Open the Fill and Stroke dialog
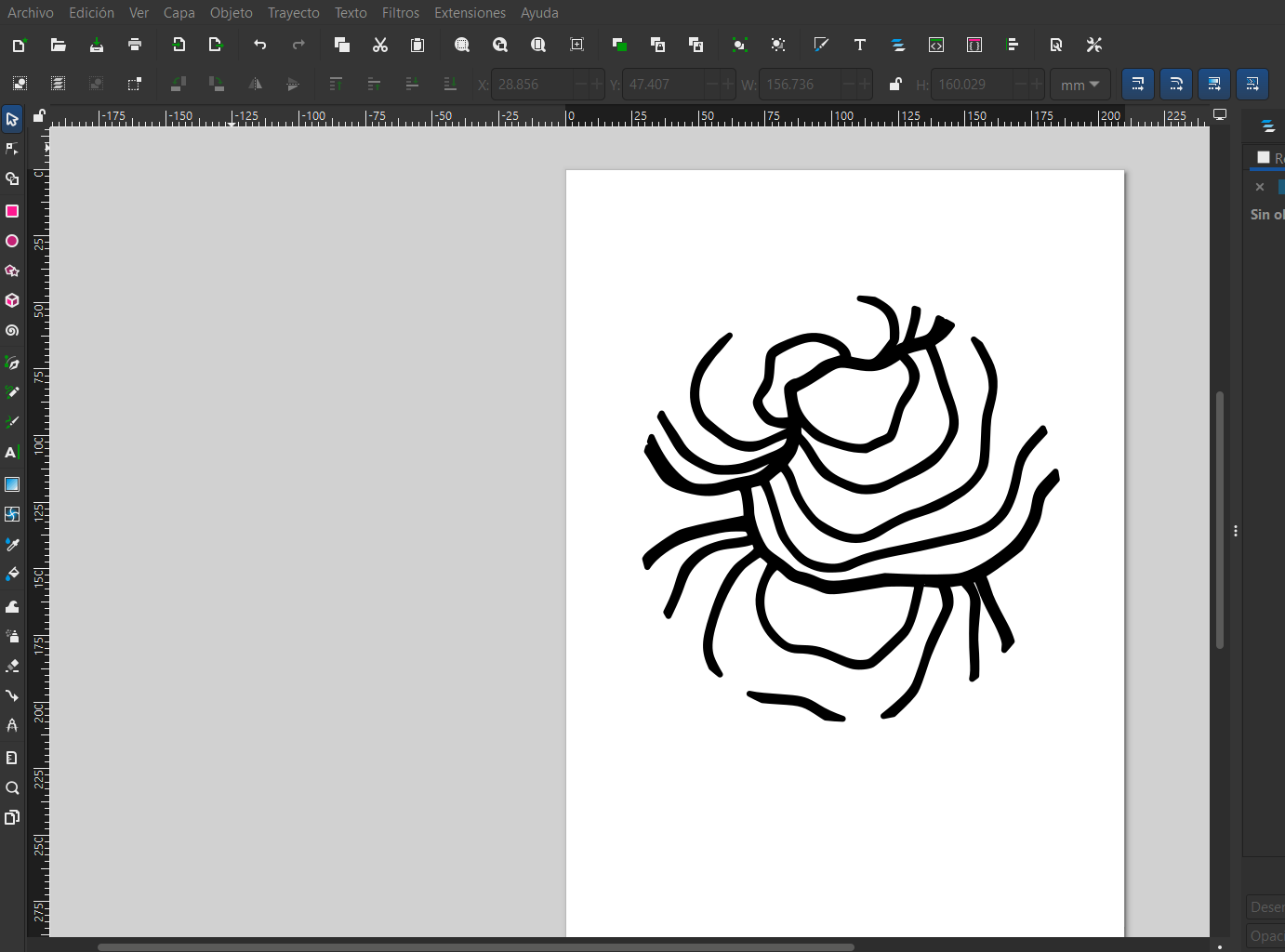The height and width of the screenshot is (952, 1285). (821, 45)
